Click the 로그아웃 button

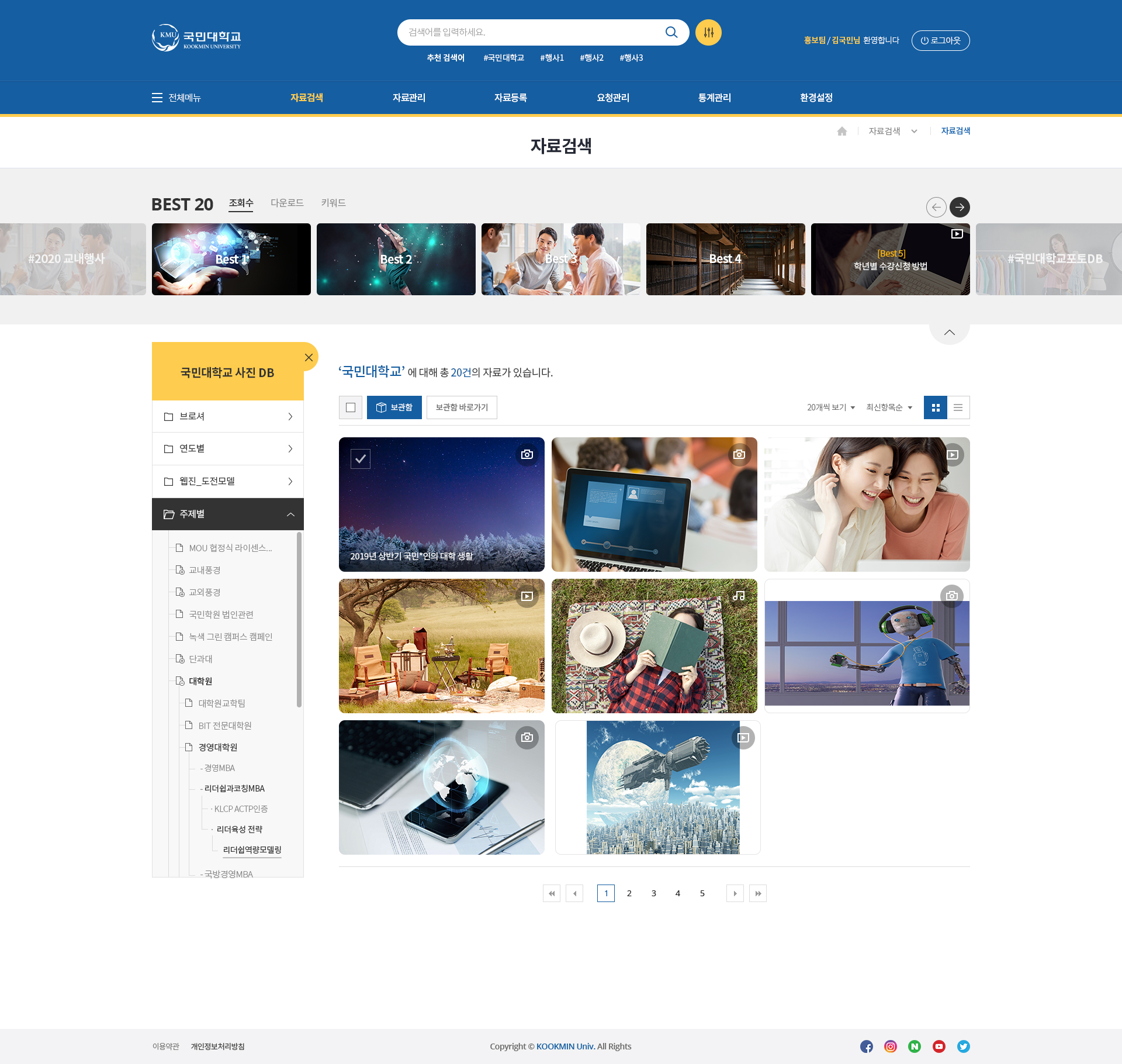940,40
